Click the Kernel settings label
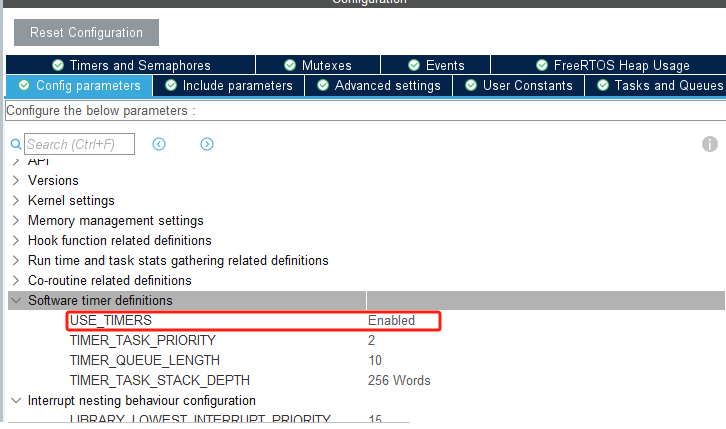Screen dimensions: 726x429 tap(71, 200)
